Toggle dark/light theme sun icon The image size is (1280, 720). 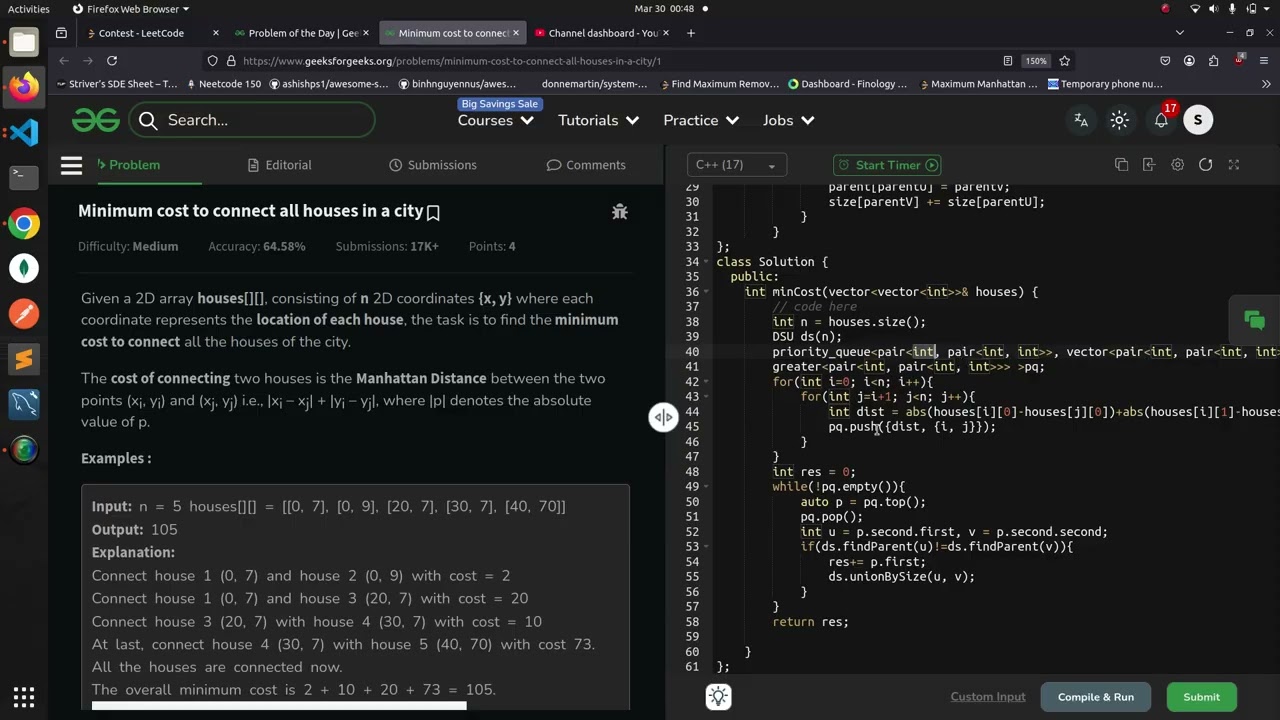1120,120
